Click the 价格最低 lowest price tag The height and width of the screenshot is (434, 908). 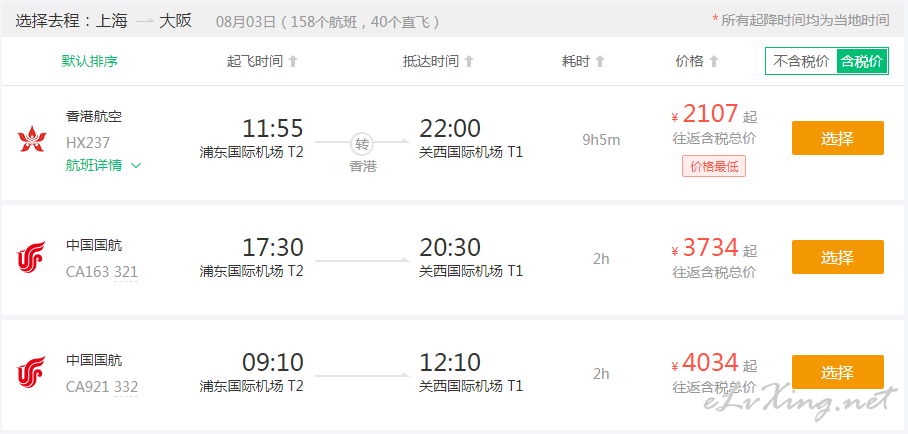tap(714, 166)
